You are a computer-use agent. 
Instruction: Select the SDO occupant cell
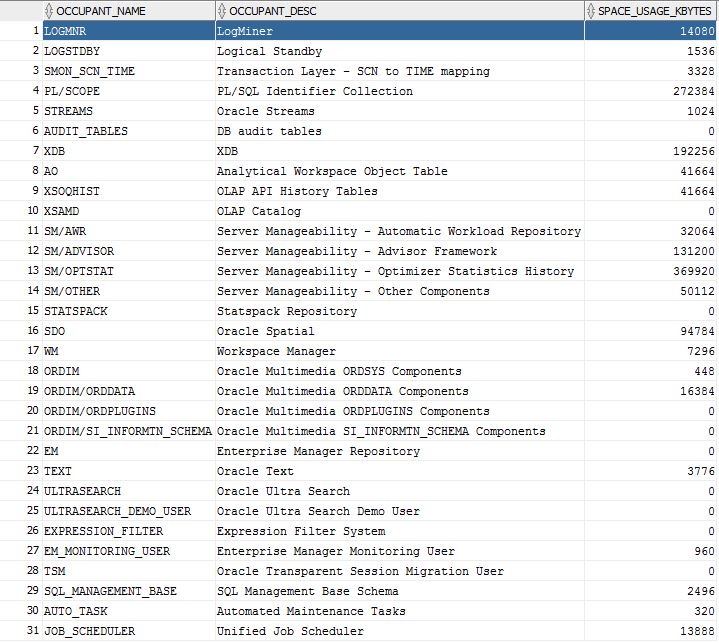coord(129,331)
